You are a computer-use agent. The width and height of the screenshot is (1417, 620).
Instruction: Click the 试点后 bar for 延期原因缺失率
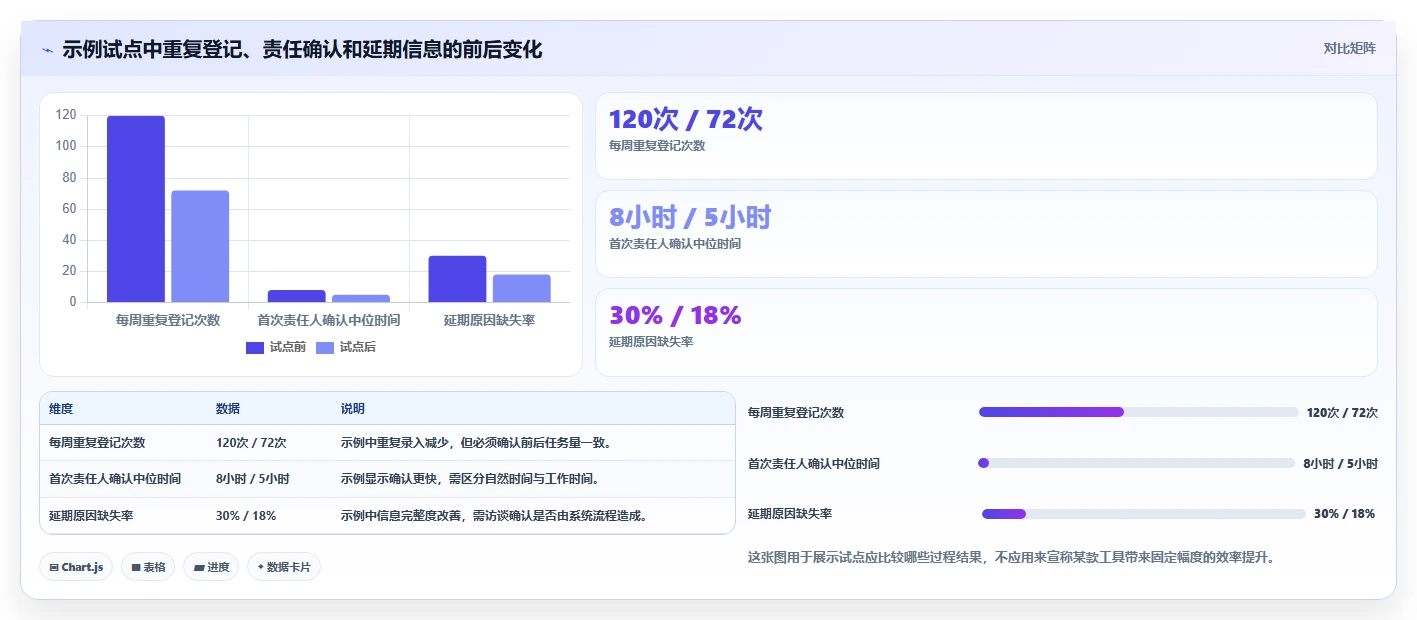pos(522,288)
